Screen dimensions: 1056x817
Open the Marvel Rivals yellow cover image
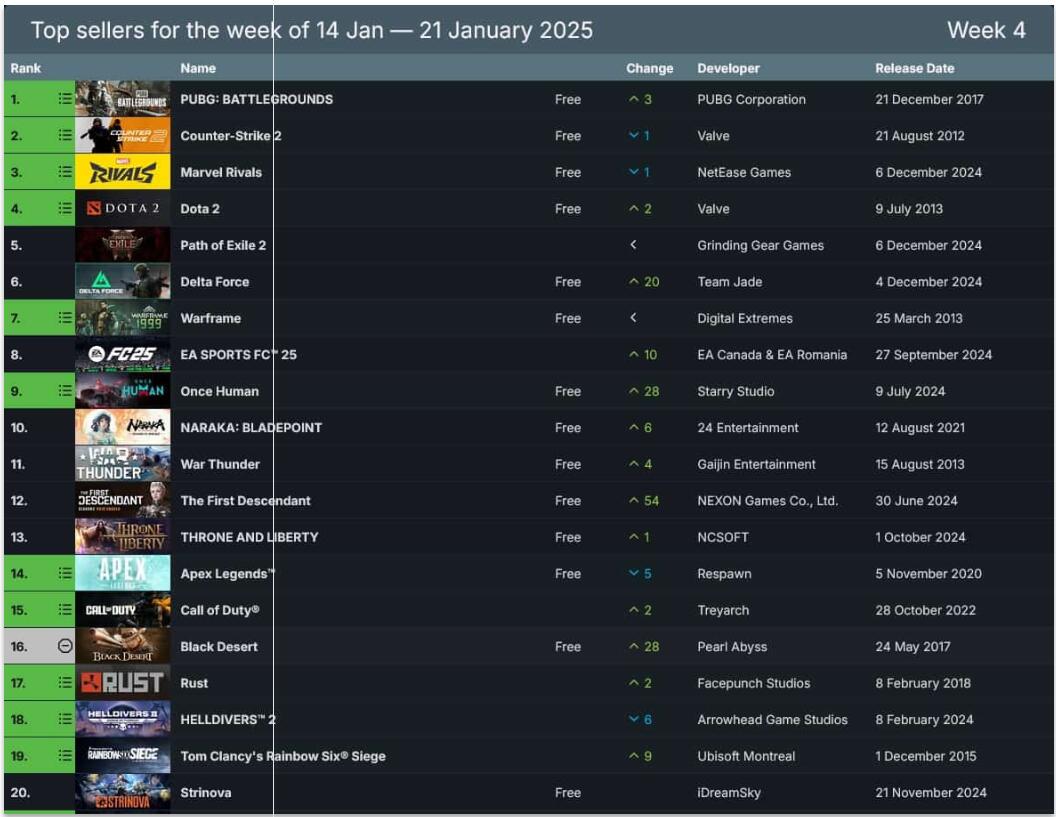click(x=123, y=172)
